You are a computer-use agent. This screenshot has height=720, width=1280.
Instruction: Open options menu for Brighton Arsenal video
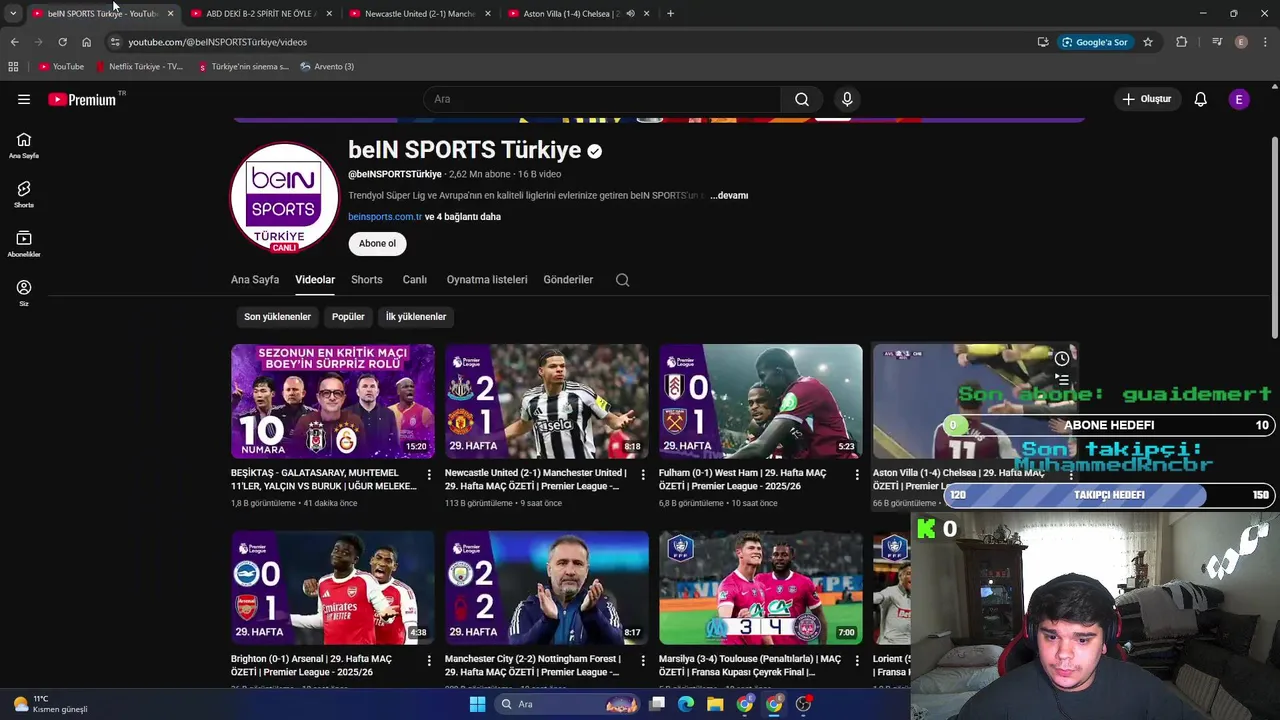pyautogui.click(x=429, y=661)
